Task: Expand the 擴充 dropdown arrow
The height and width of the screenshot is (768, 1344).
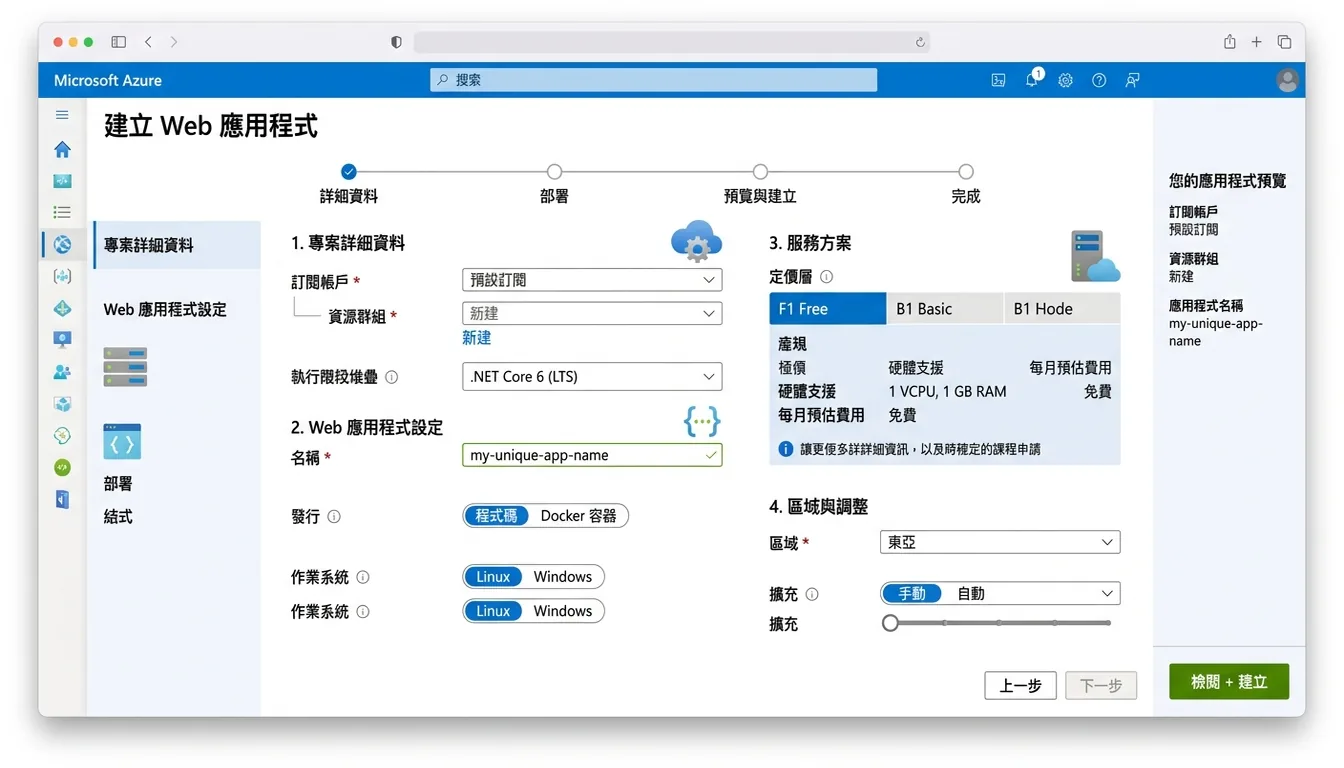Action: point(1107,594)
